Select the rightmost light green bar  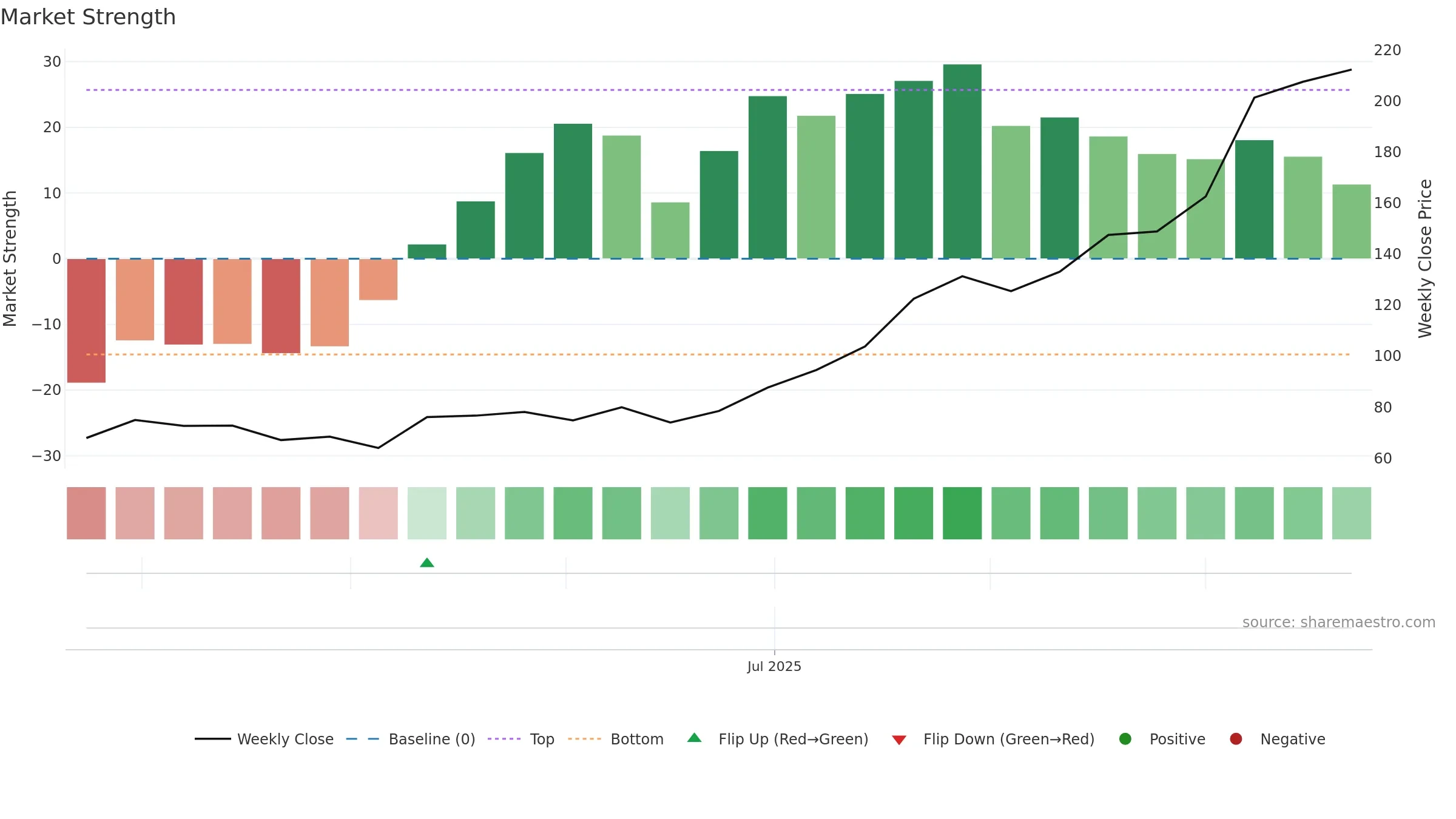[x=1352, y=221]
